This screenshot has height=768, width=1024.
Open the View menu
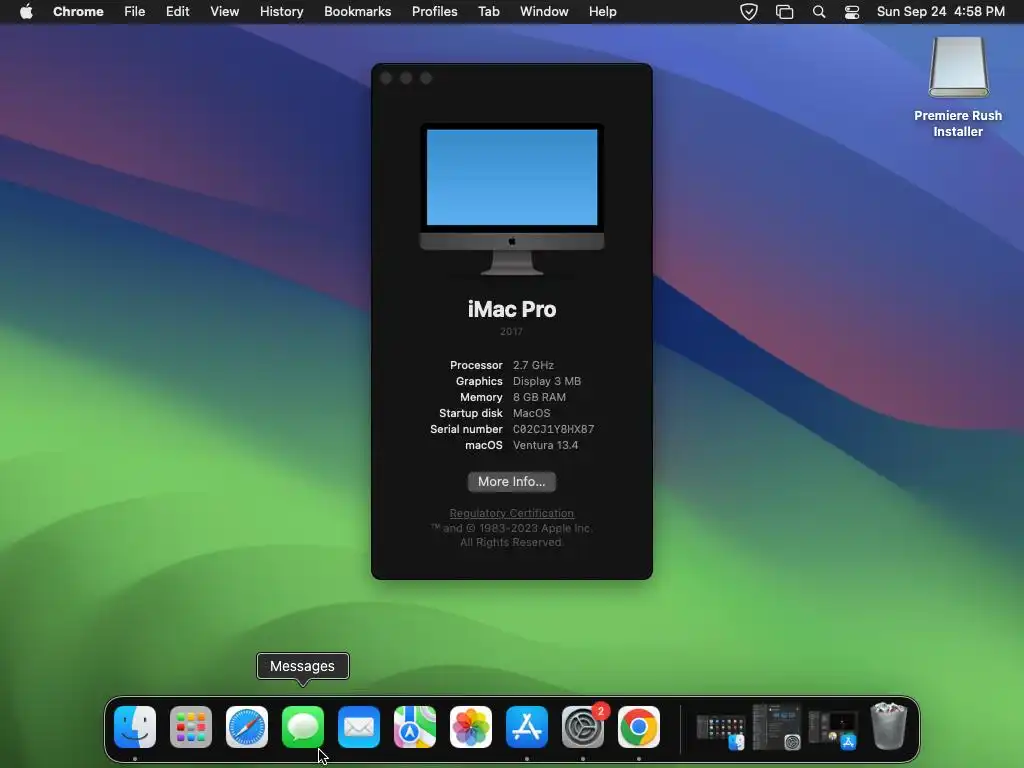point(225,12)
